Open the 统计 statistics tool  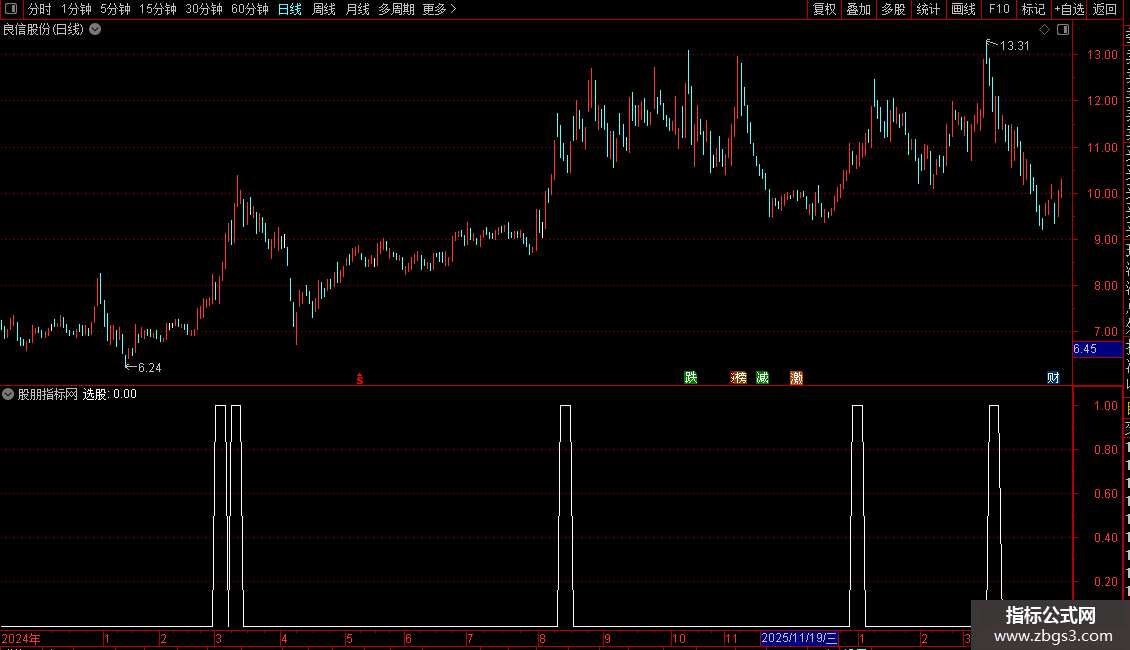coord(927,9)
